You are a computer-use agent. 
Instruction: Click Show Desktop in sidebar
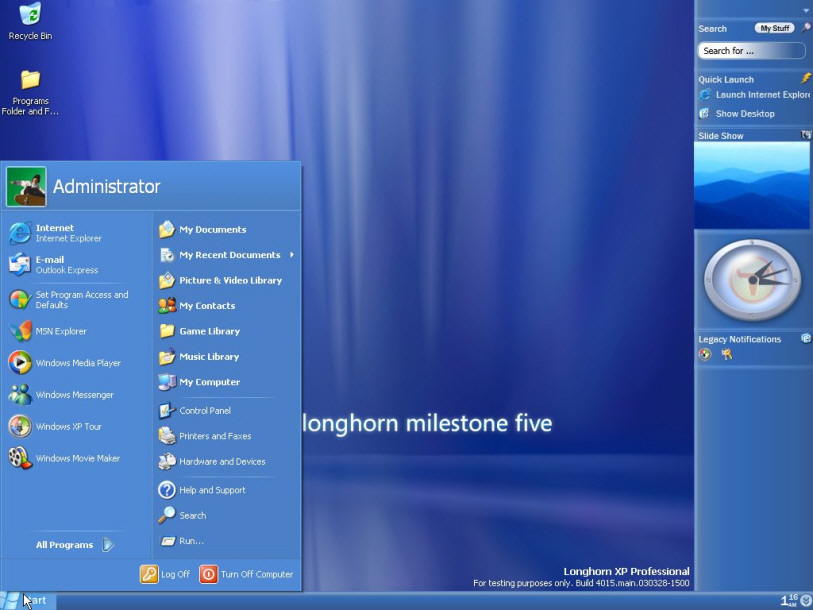point(737,114)
